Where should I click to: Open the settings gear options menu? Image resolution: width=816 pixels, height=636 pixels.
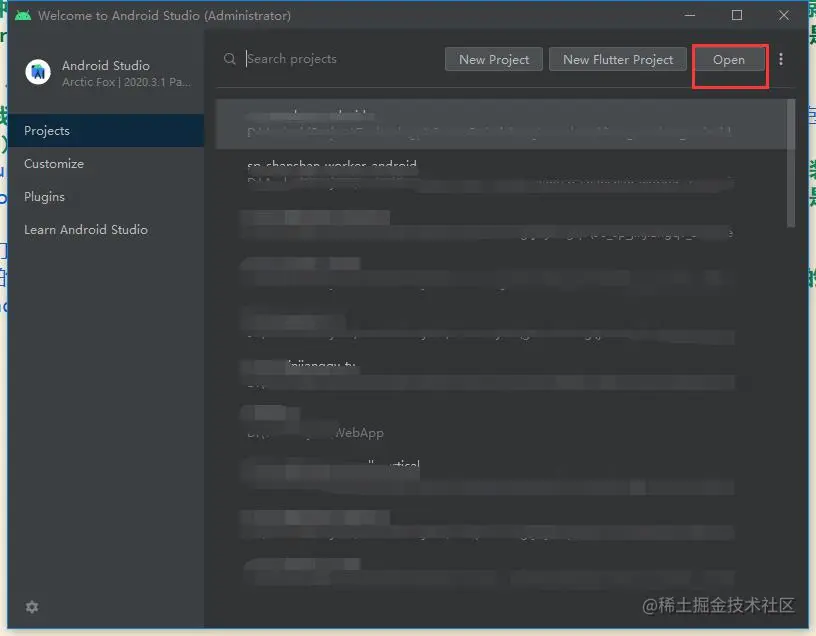tap(32, 607)
